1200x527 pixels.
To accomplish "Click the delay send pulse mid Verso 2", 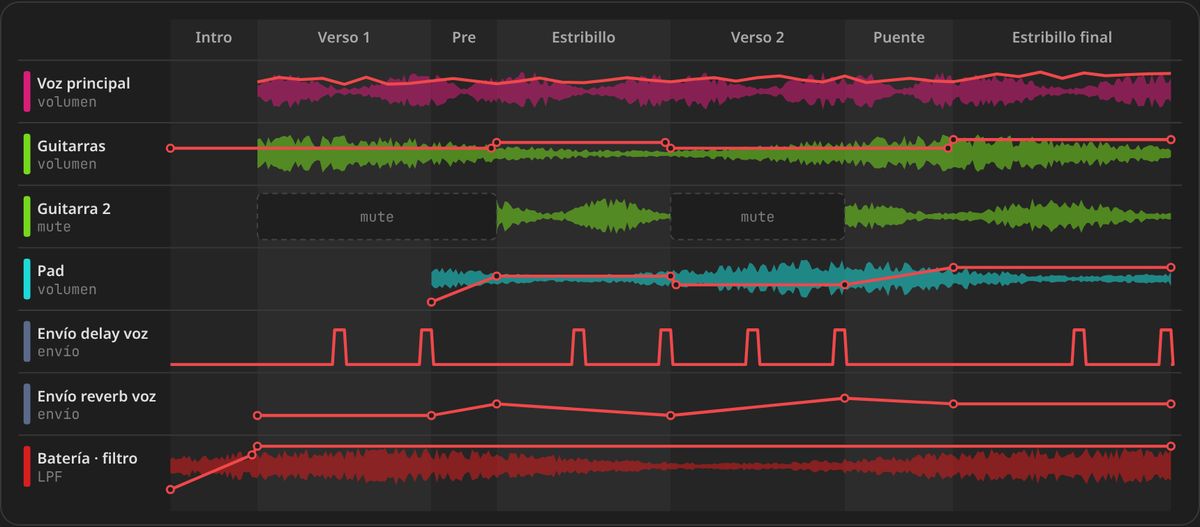I will (752, 346).
